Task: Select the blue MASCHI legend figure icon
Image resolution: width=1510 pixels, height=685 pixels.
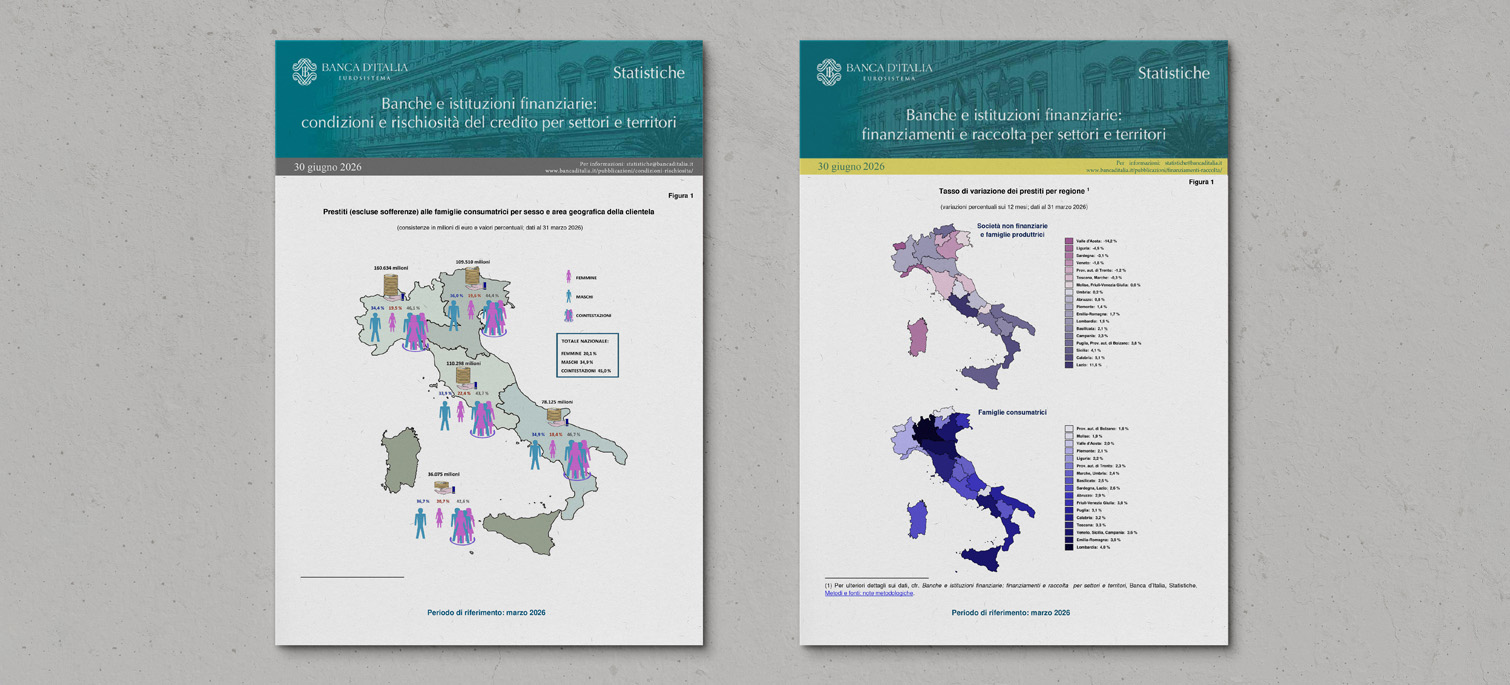Action: [x=569, y=296]
